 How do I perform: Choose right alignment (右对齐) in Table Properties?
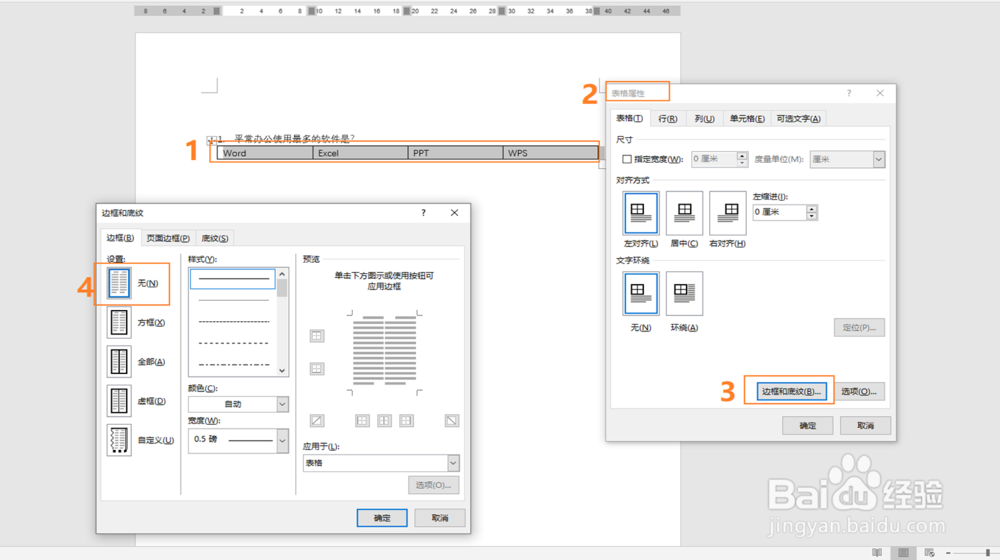(x=728, y=213)
